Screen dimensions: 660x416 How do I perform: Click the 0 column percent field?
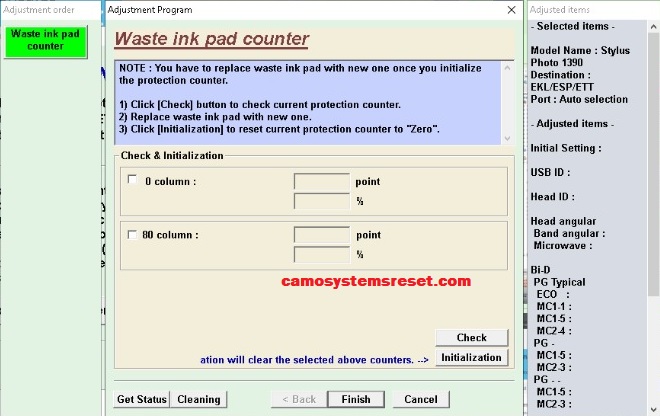coord(322,201)
